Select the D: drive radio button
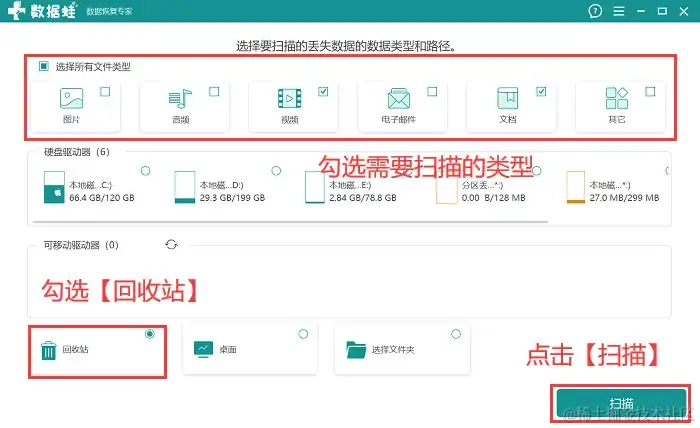700x428 pixels. (276, 170)
